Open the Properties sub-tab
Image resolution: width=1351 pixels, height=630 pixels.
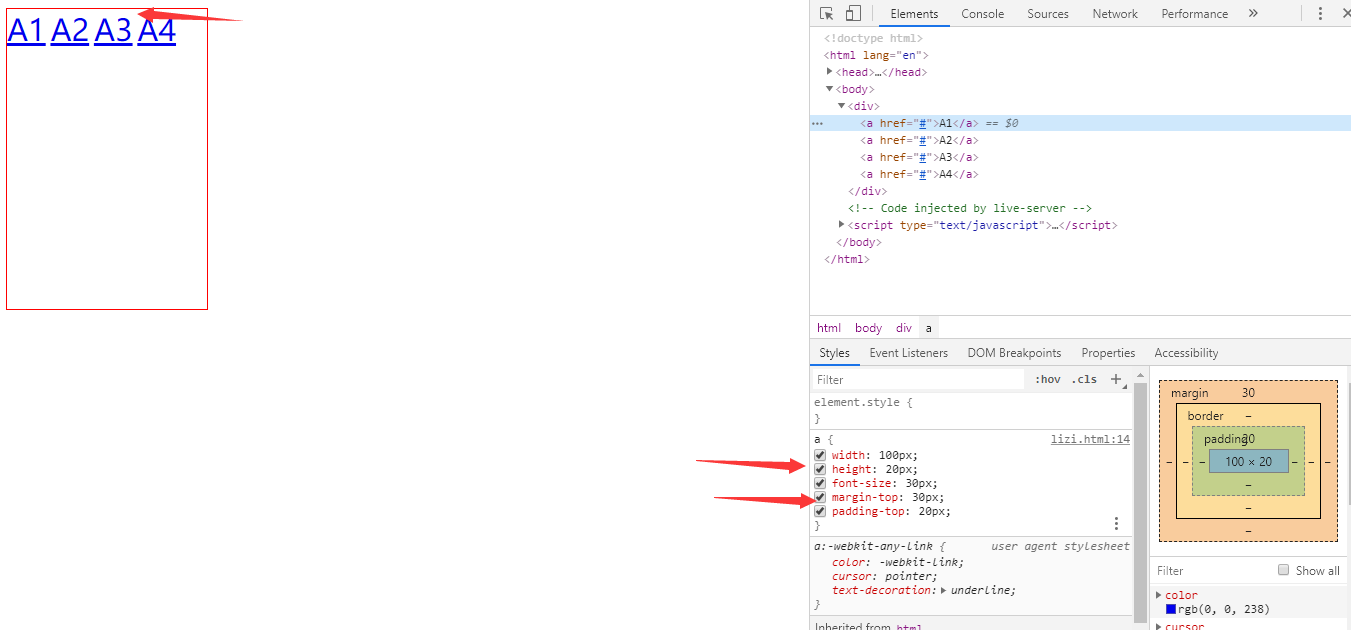[x=1108, y=353]
